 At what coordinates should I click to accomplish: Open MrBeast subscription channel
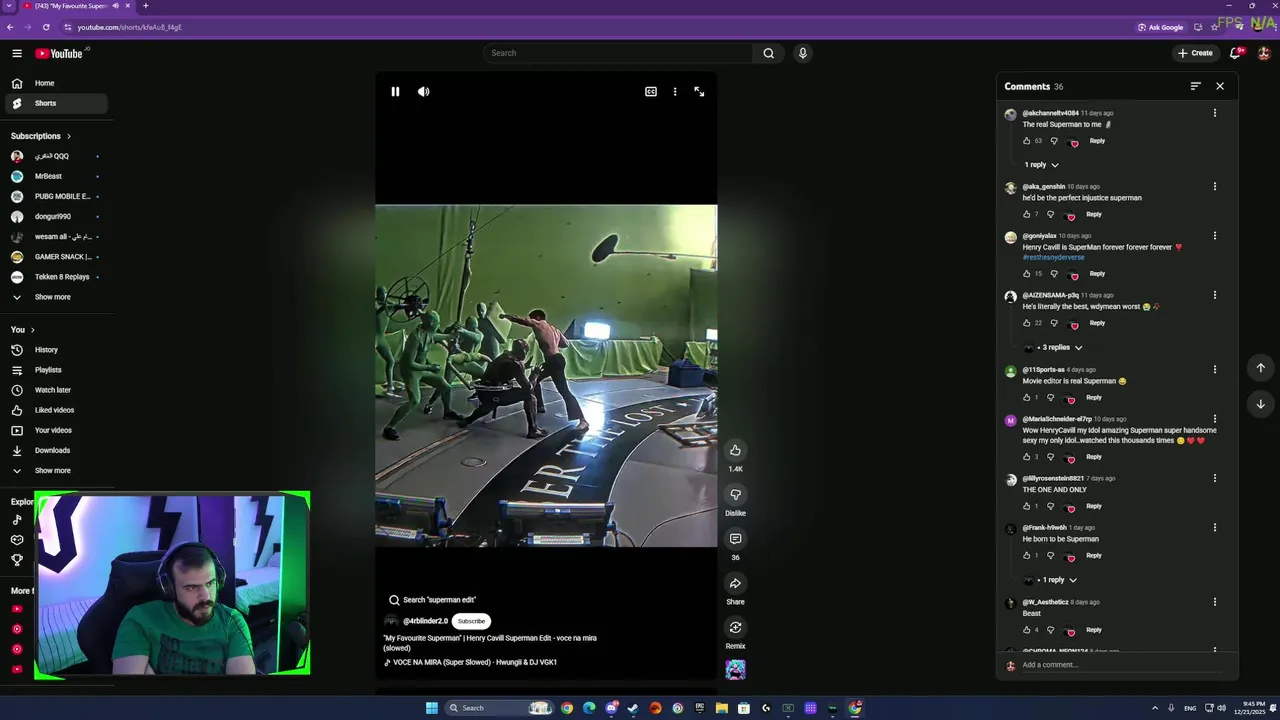point(56,176)
